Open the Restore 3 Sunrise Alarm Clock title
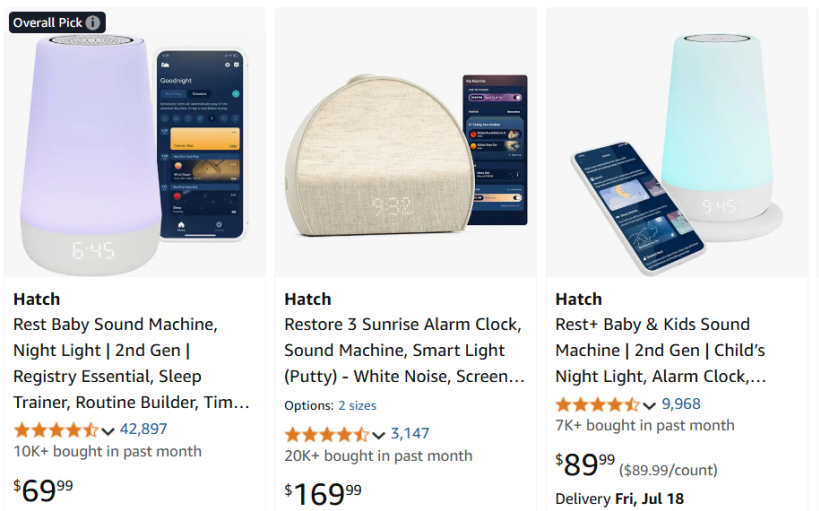This screenshot has height=511, width=819. point(404,350)
